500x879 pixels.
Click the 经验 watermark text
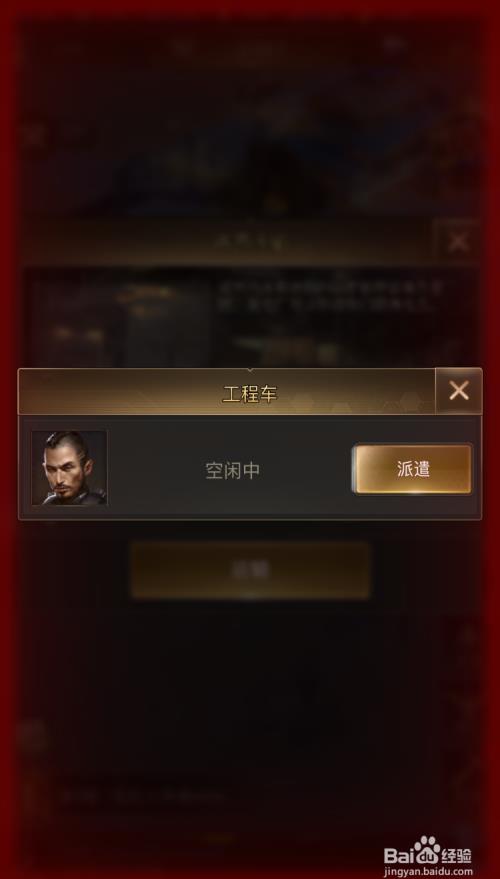coord(456,855)
